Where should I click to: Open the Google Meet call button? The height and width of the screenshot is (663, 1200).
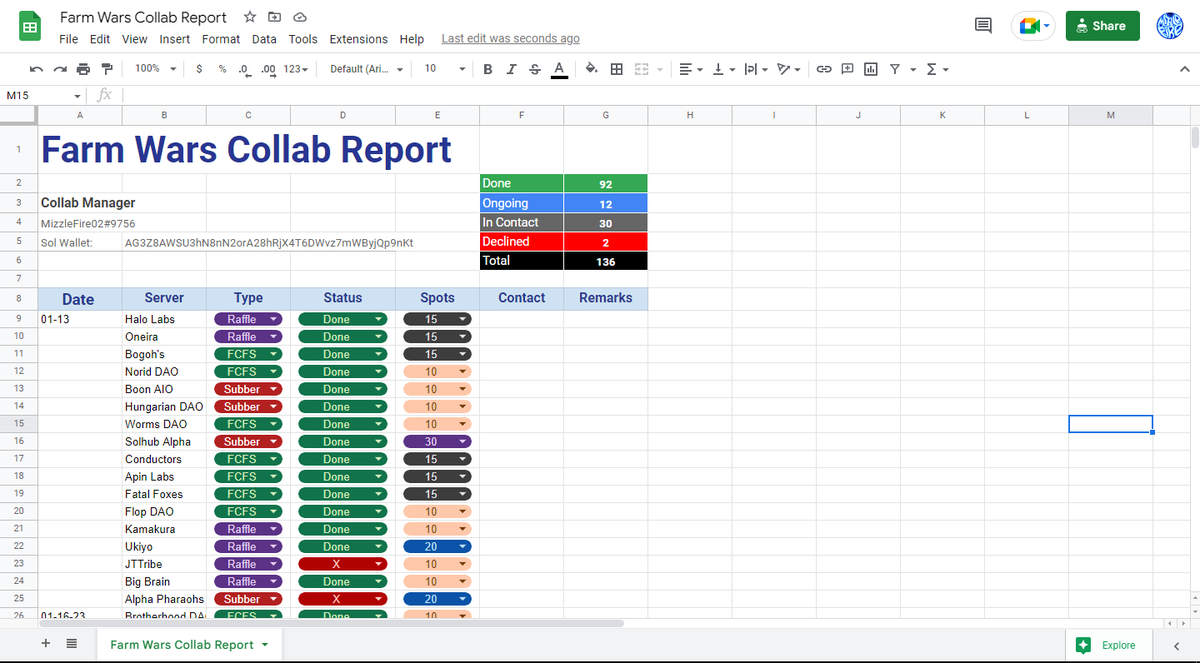click(x=1033, y=26)
